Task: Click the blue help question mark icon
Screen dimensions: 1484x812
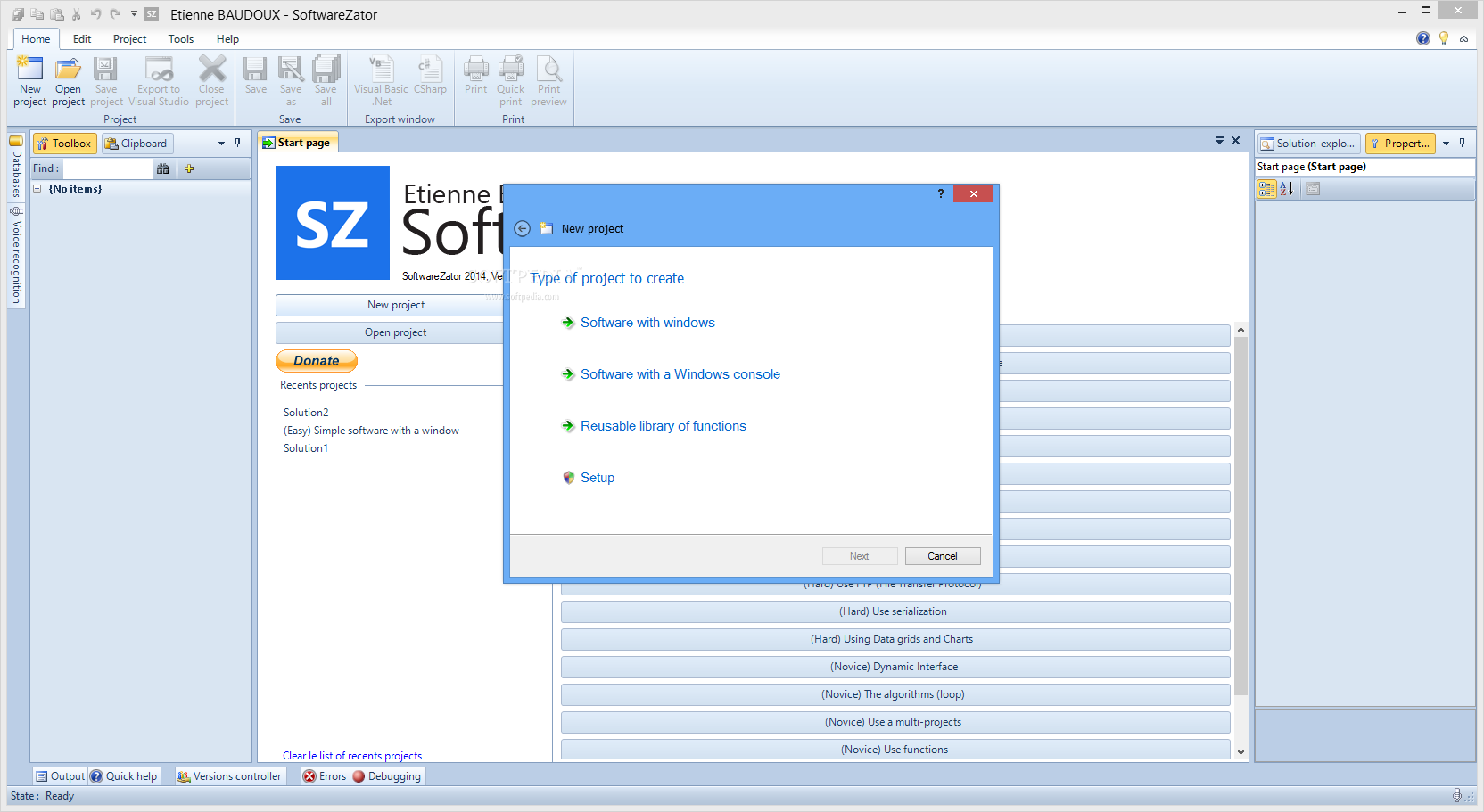Action: tap(1423, 38)
